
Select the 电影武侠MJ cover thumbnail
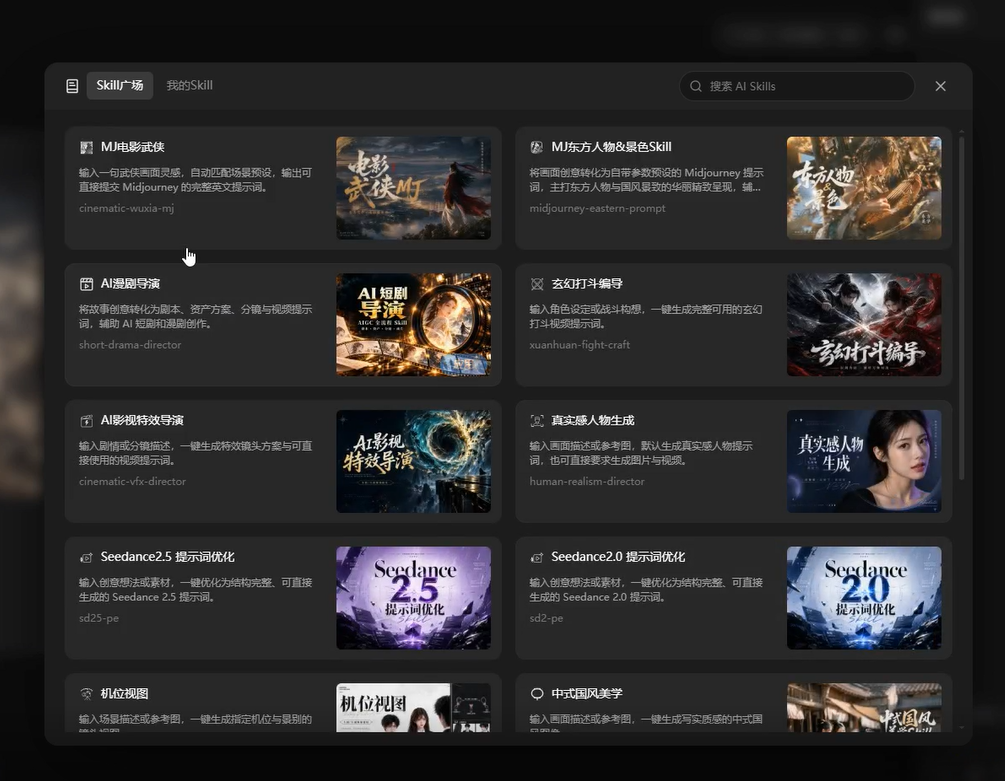tap(413, 188)
